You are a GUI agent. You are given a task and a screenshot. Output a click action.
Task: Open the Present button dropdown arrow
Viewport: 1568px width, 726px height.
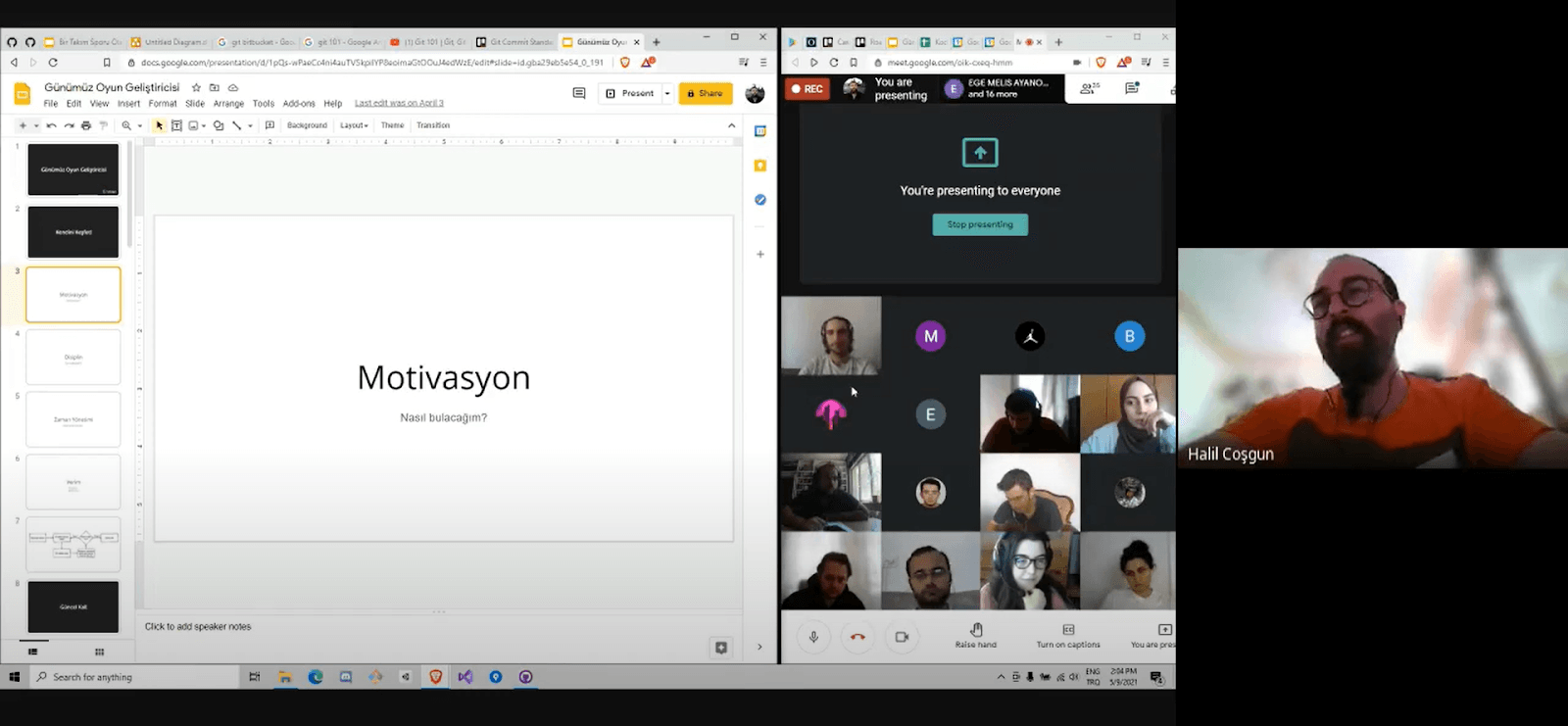coord(667,94)
